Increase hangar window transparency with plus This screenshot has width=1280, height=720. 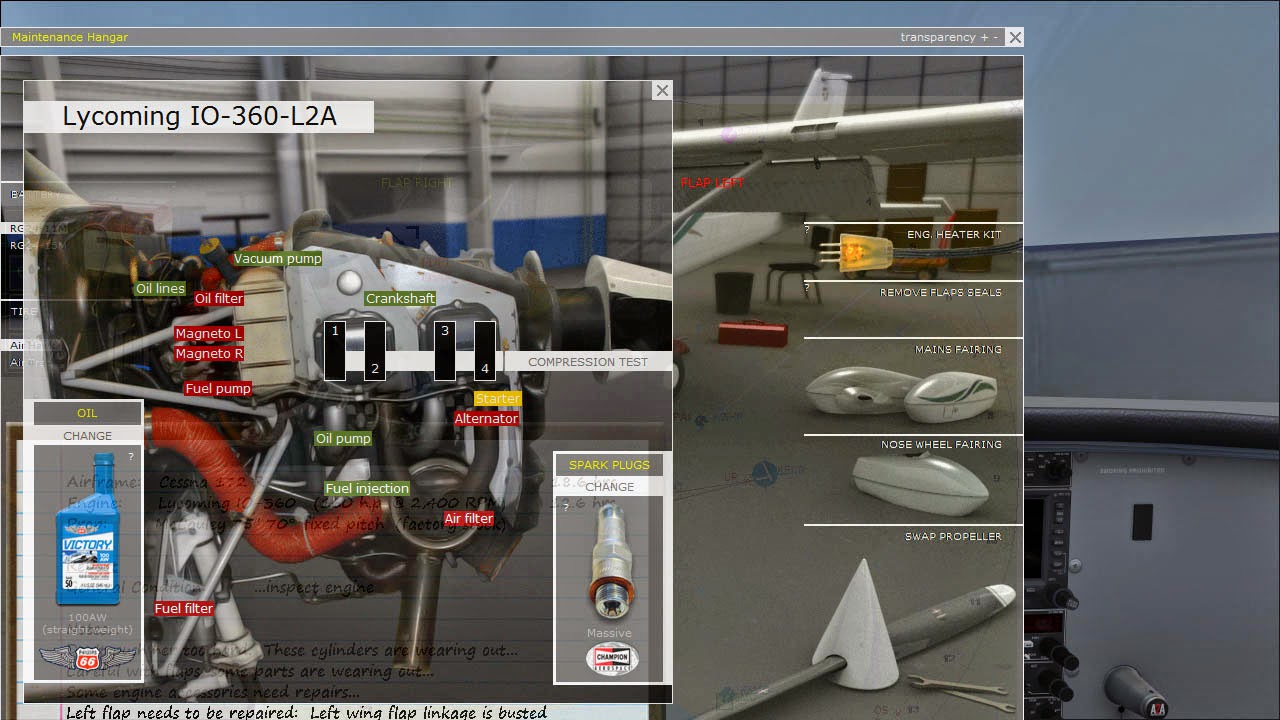click(x=984, y=37)
